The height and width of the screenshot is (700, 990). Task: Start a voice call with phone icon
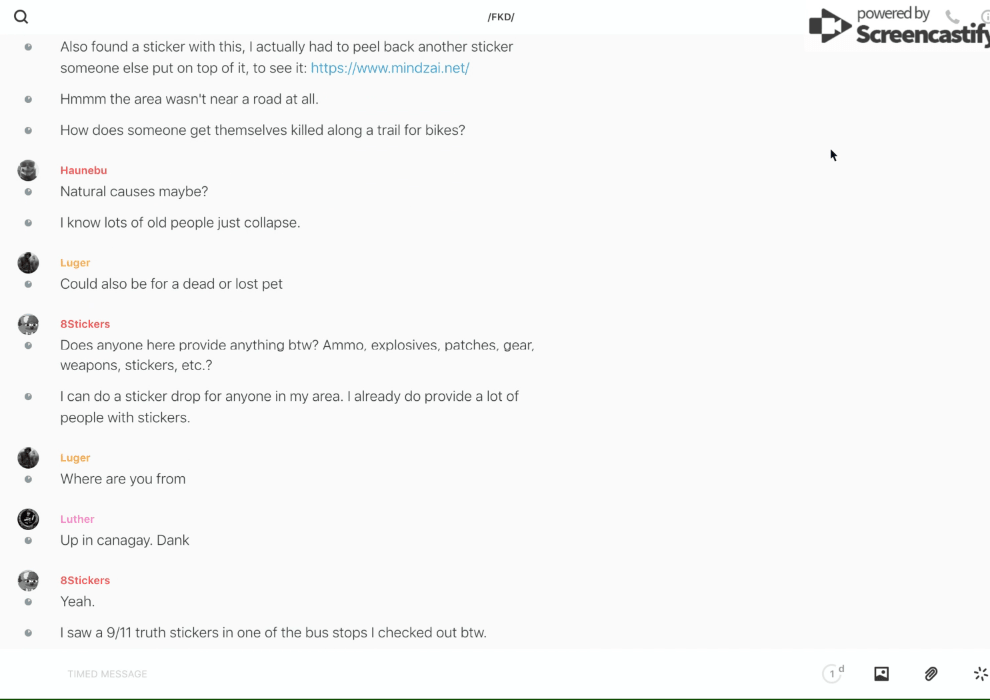[x=952, y=17]
